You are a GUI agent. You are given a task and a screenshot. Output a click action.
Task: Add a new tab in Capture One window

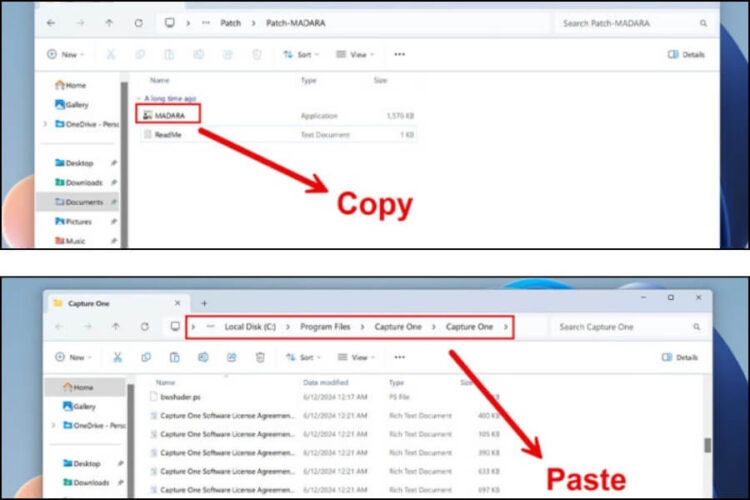tap(204, 303)
